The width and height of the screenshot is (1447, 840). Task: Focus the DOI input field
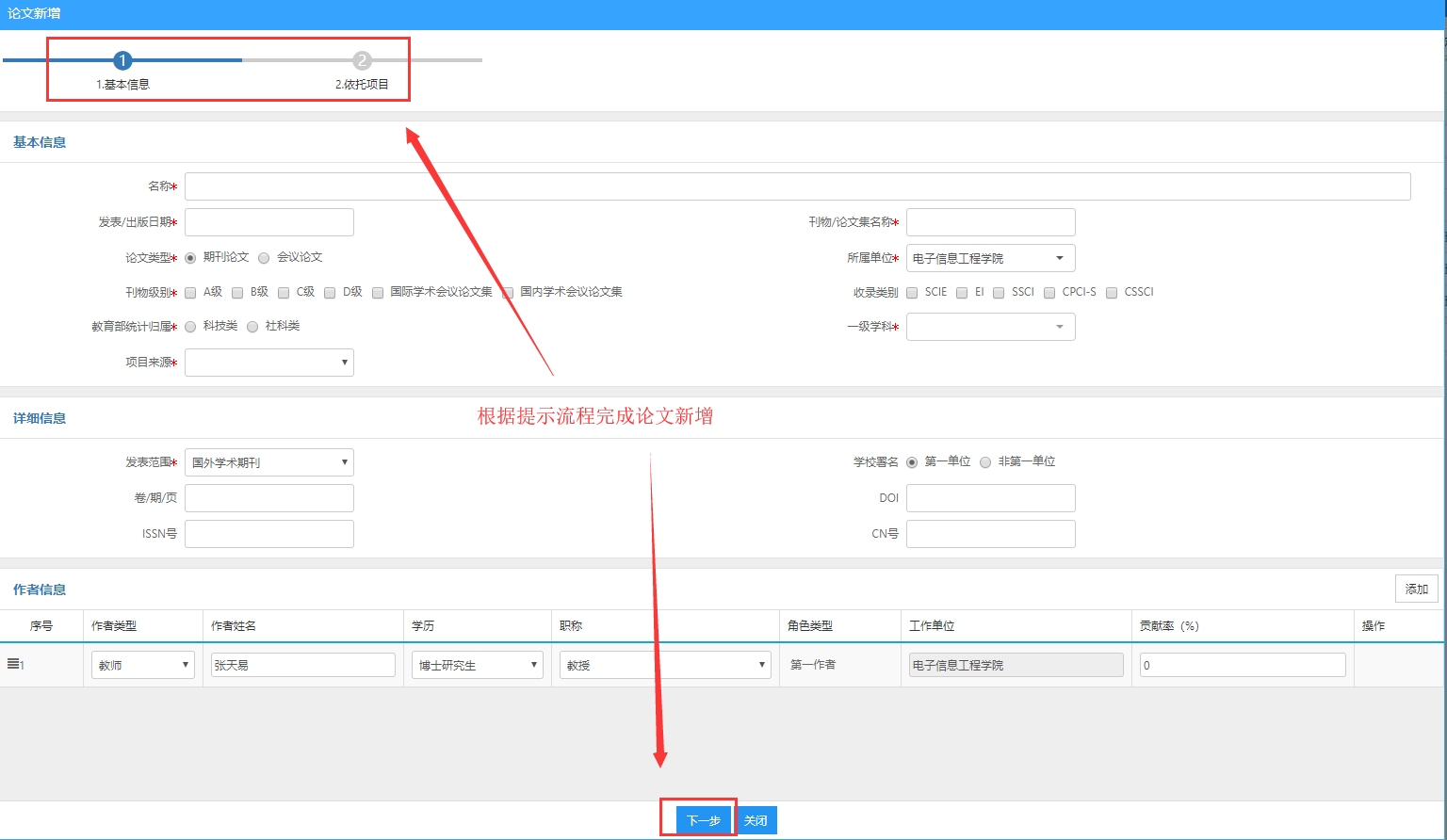click(990, 498)
